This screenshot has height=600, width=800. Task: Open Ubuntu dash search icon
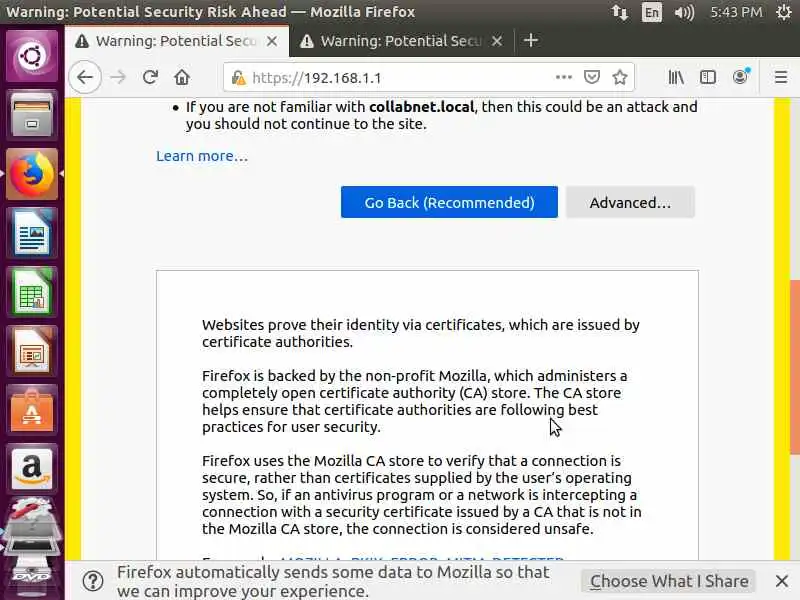(x=32, y=56)
